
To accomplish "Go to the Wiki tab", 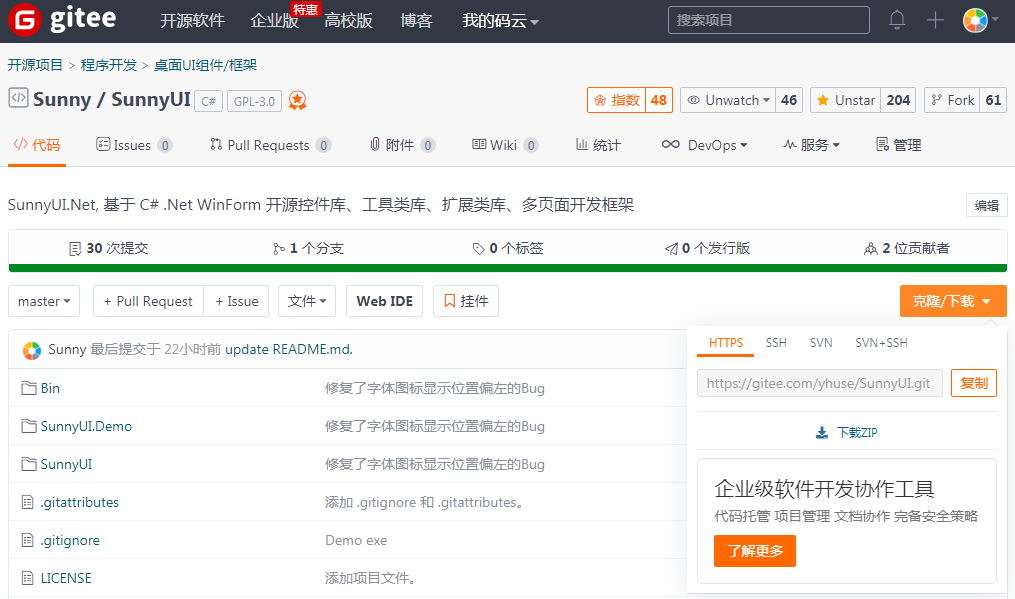I will click(x=505, y=145).
